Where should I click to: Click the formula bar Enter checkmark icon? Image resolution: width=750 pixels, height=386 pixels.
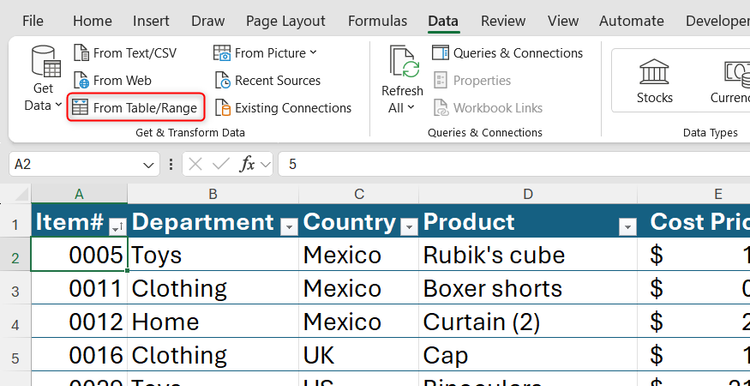[221, 165]
